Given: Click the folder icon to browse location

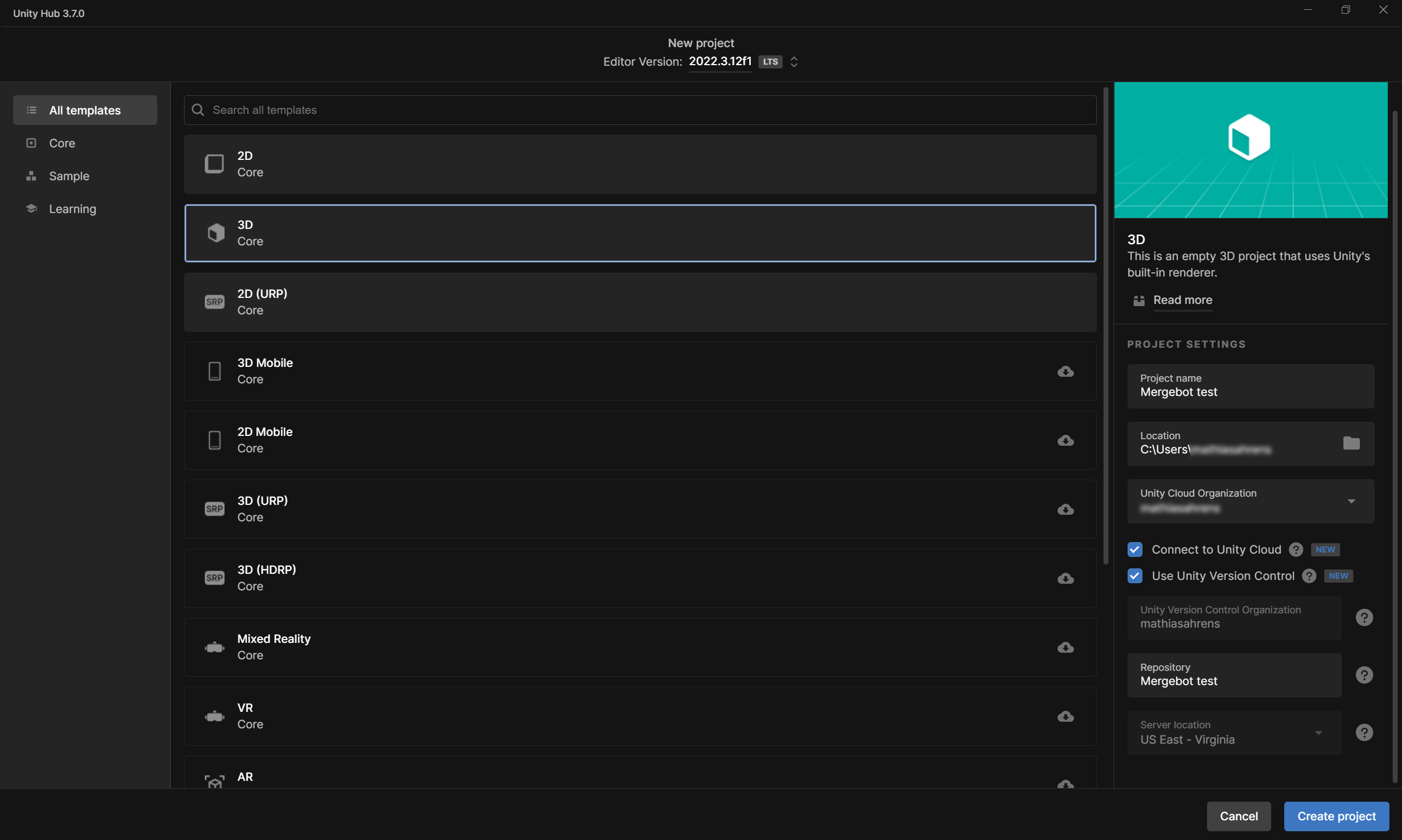Looking at the screenshot, I should click(1351, 443).
